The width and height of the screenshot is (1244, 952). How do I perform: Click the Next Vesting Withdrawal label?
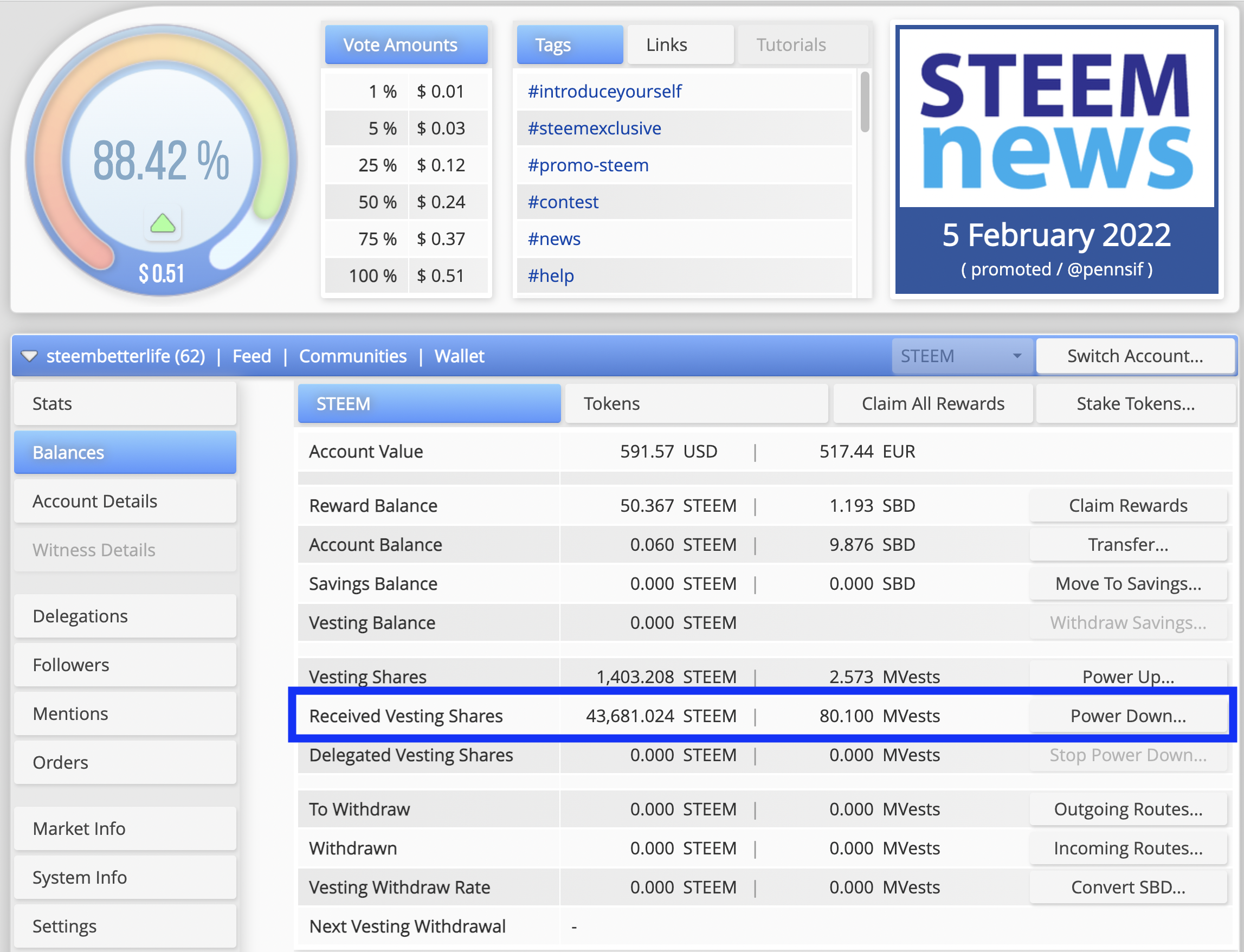(x=407, y=926)
